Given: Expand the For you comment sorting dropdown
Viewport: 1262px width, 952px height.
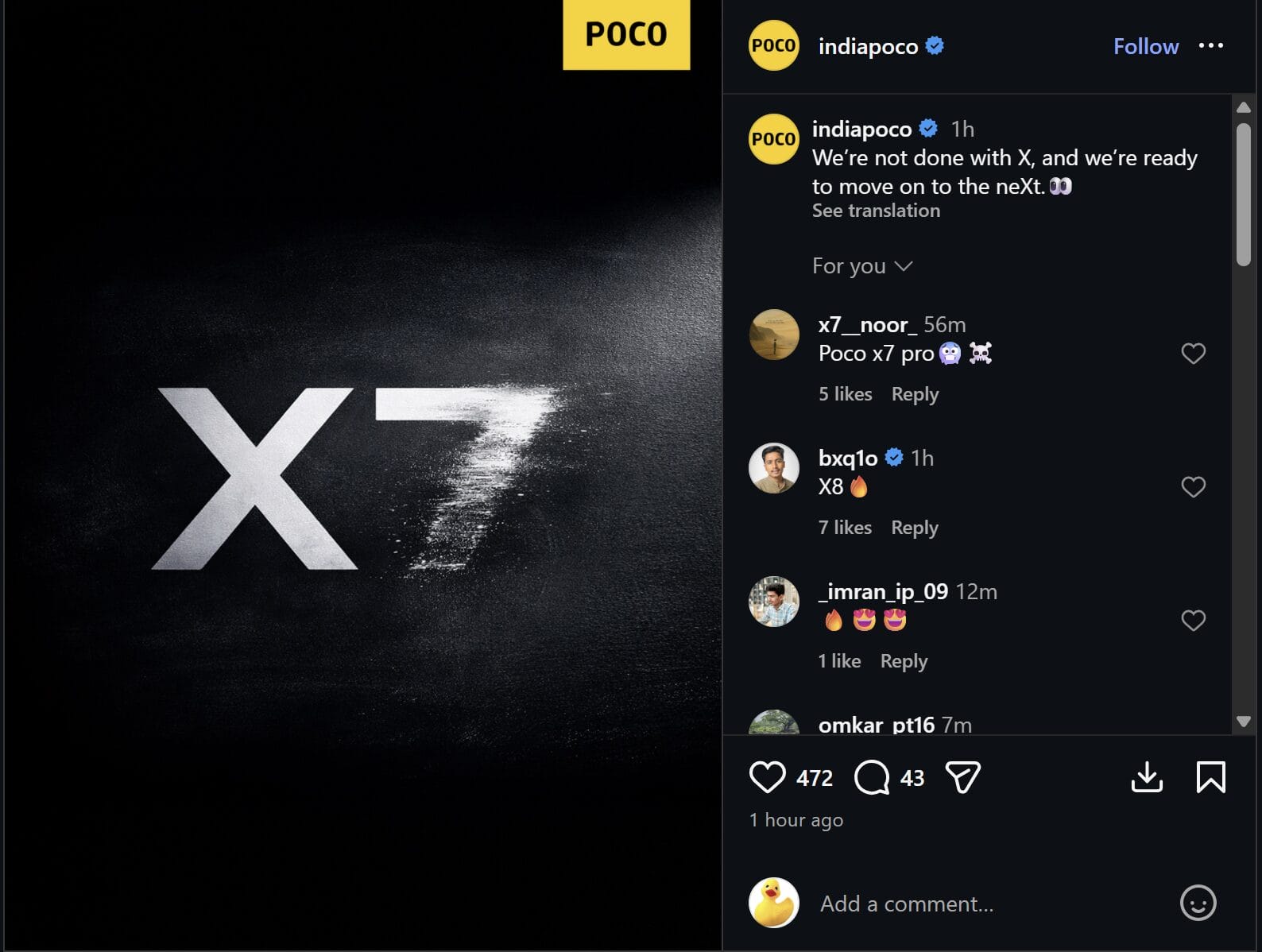Looking at the screenshot, I should 862,265.
